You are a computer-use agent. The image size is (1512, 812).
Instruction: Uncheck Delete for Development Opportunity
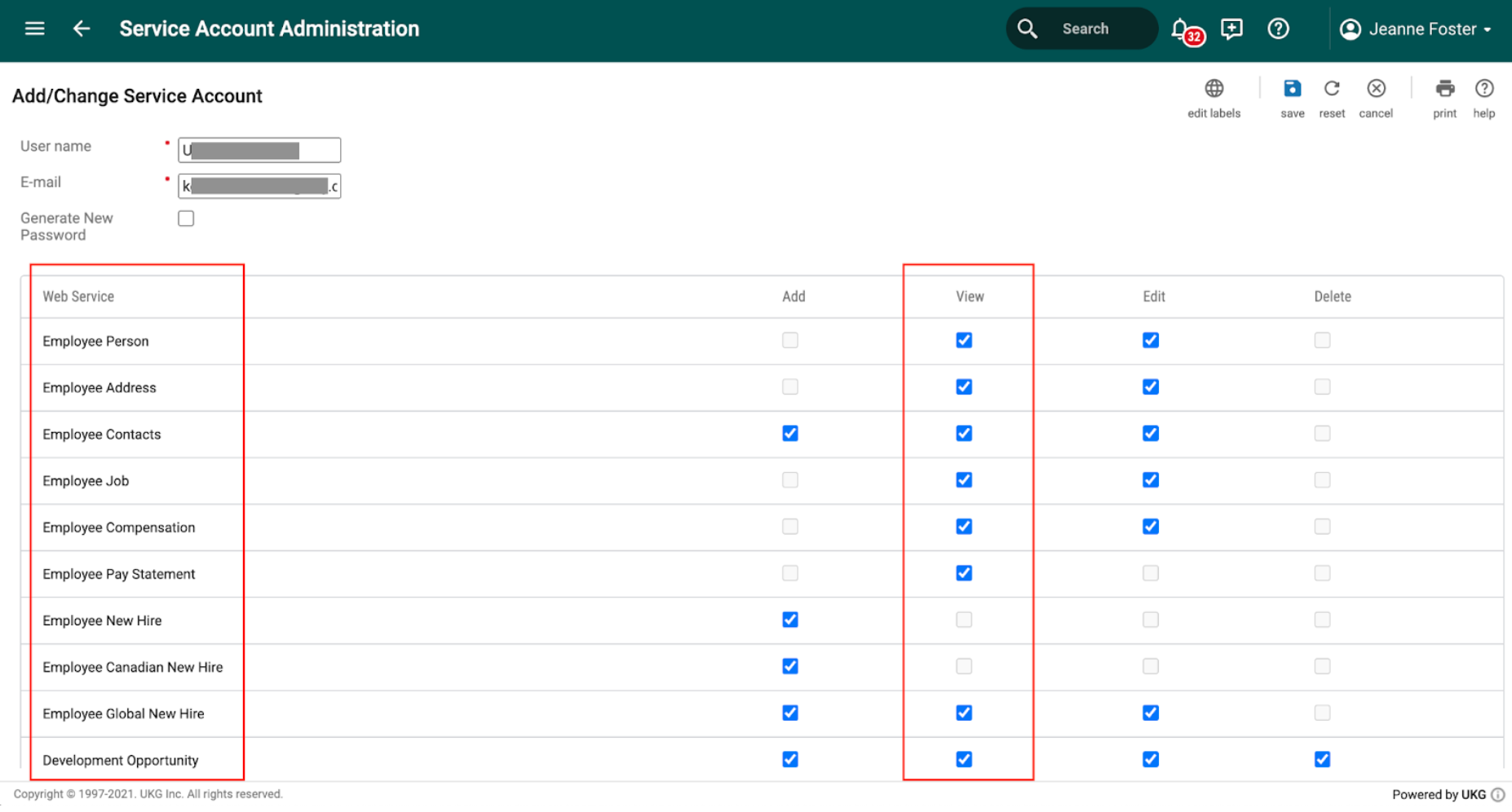tap(1322, 760)
